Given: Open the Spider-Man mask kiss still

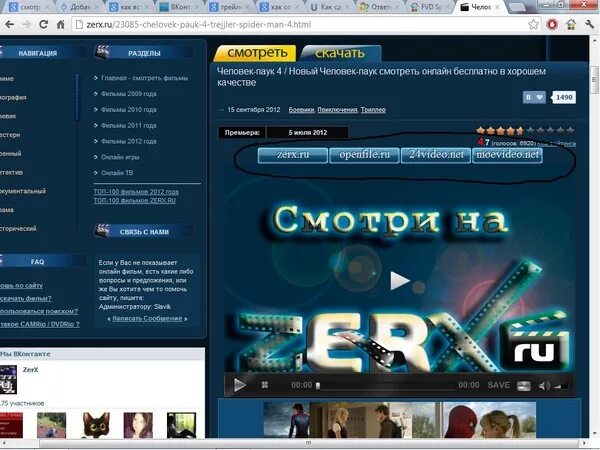Looking at the screenshot, I should (x=489, y=420).
